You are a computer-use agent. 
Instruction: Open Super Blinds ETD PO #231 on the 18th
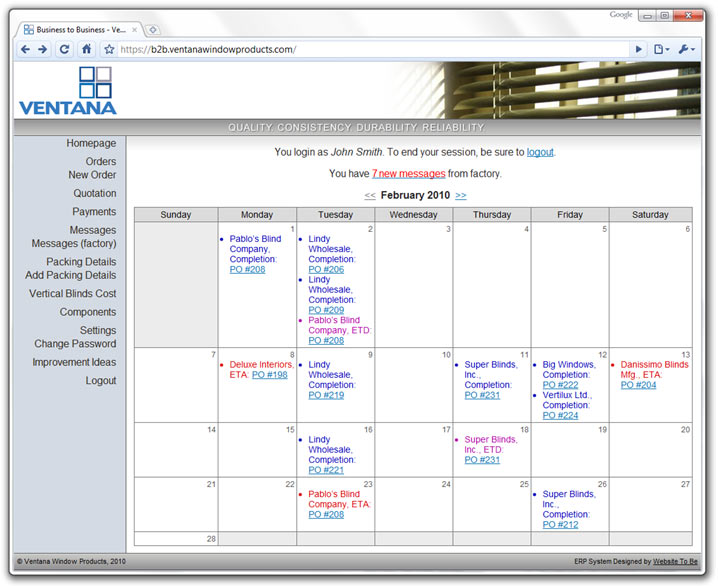(482, 460)
